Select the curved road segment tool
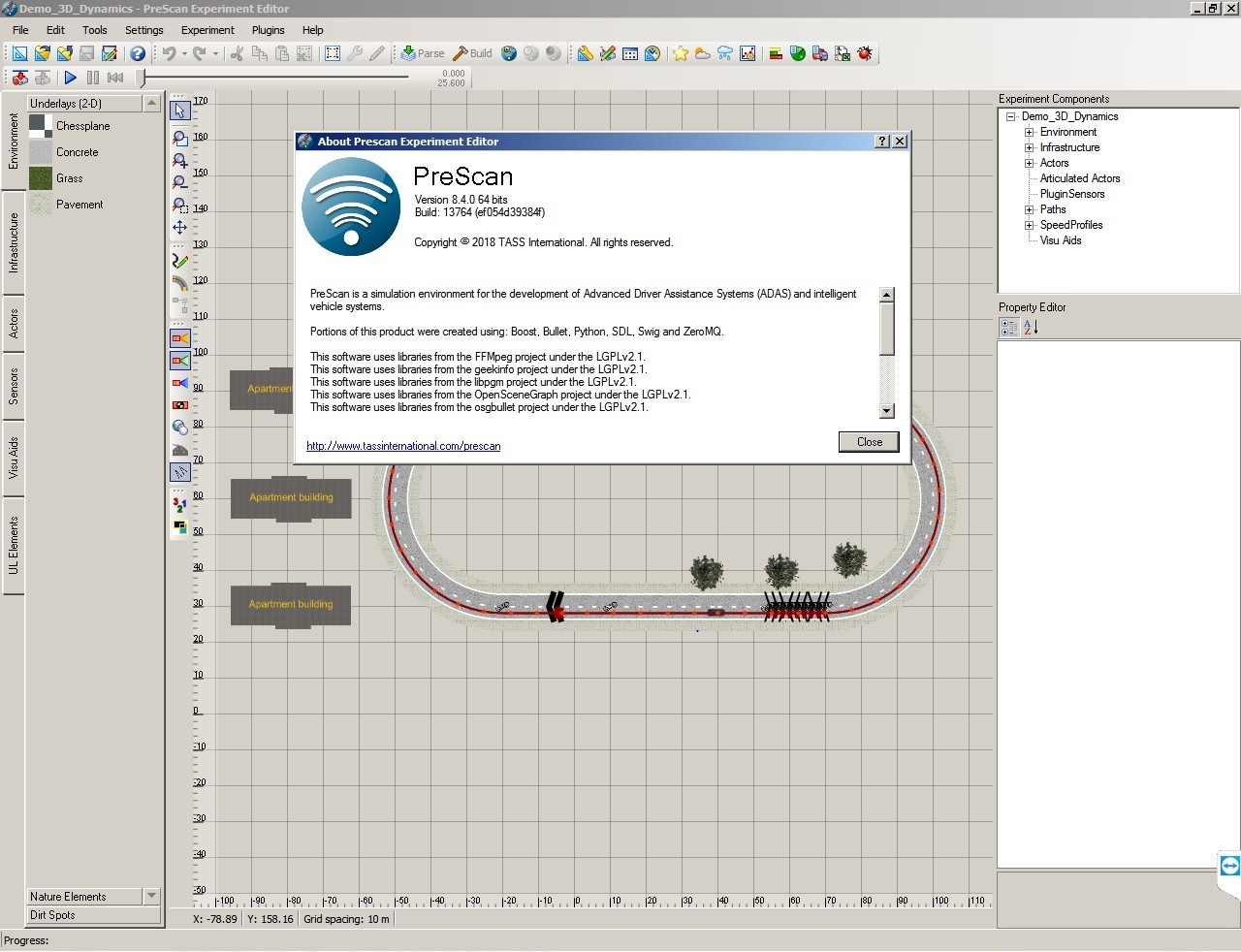1241x952 pixels. [180, 283]
